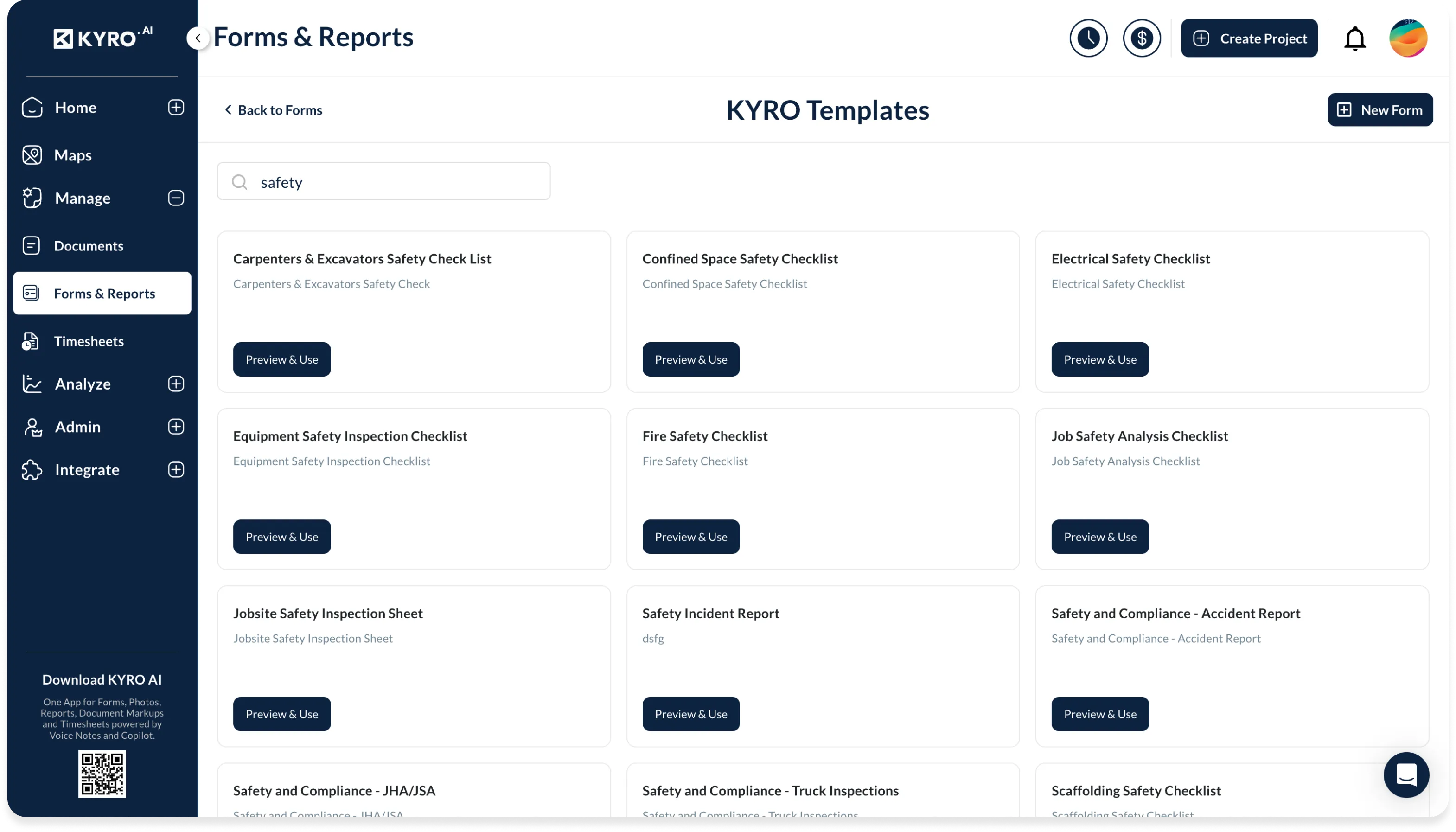Click the download QR code
1456x832 pixels.
coord(102,774)
